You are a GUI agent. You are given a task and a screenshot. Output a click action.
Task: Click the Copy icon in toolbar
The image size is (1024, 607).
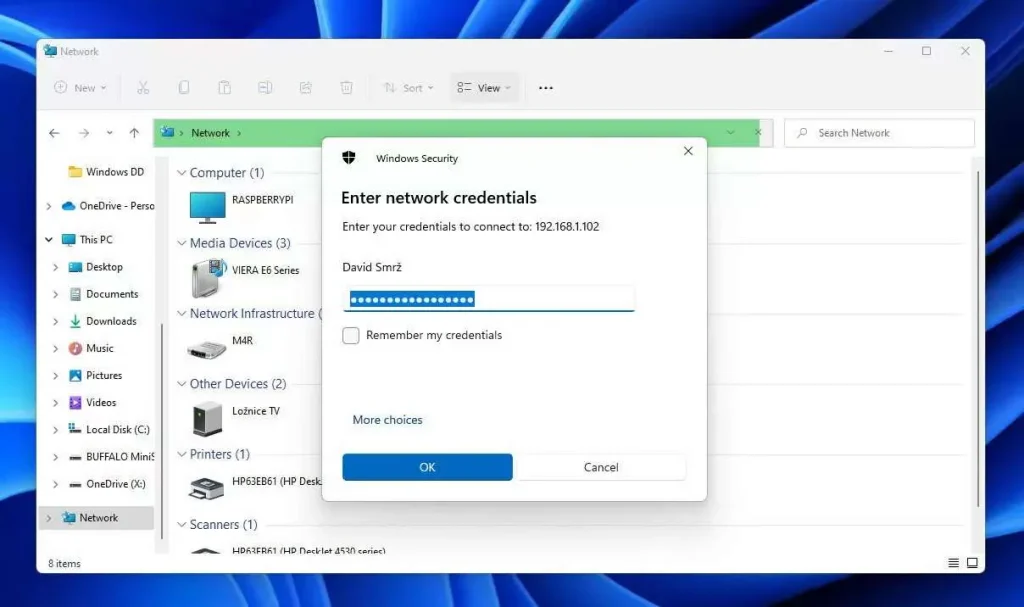[184, 88]
